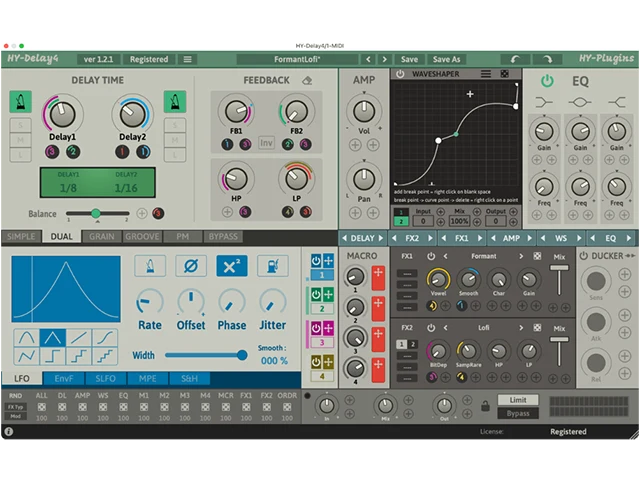Click the Feedback eraser reset icon
The width and height of the screenshot is (640, 480).
coord(307,80)
